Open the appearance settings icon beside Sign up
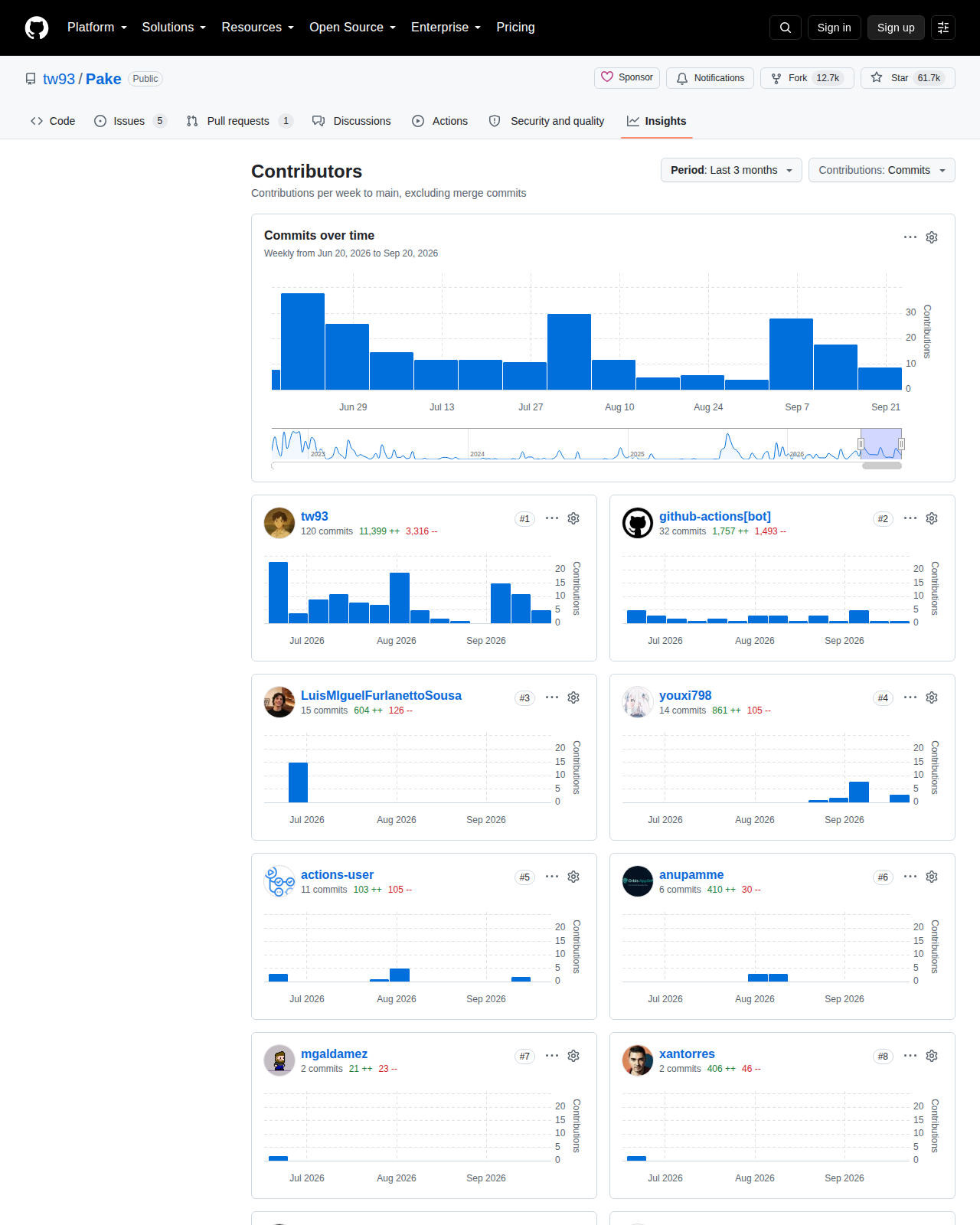The width and height of the screenshot is (980, 1225). (943, 28)
